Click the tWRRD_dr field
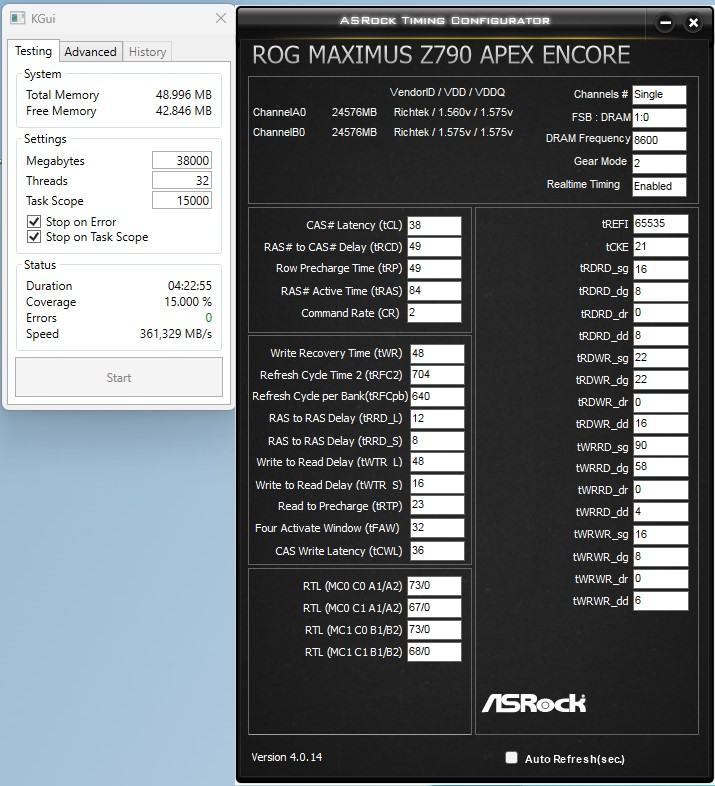Image resolution: width=715 pixels, height=786 pixels. click(661, 490)
